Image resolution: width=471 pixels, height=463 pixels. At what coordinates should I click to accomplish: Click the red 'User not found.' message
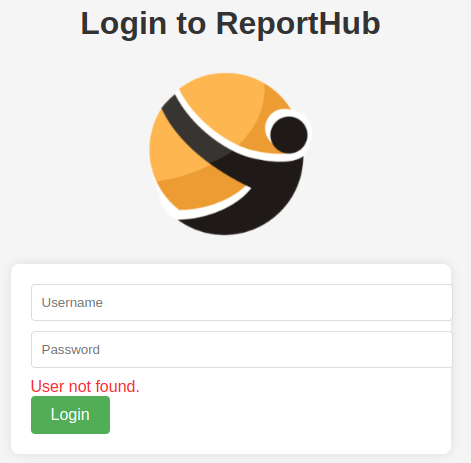tap(85, 386)
